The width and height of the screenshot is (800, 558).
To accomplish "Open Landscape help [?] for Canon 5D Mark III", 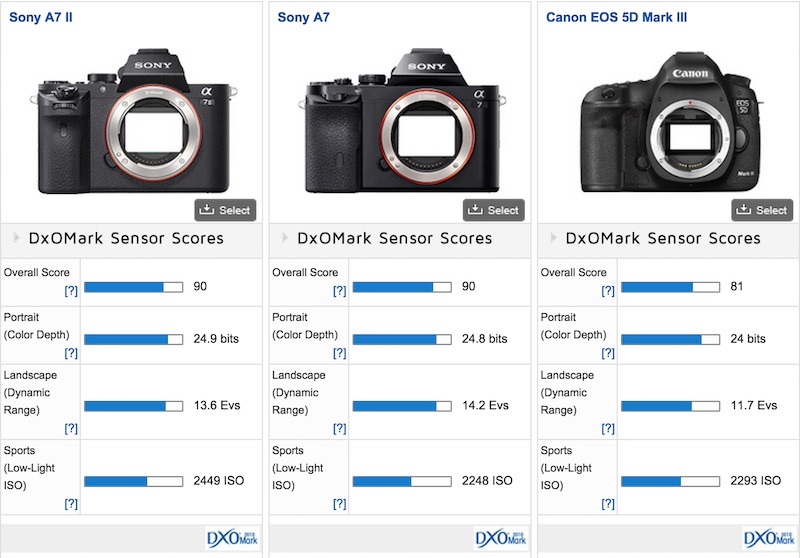I will [x=608, y=428].
